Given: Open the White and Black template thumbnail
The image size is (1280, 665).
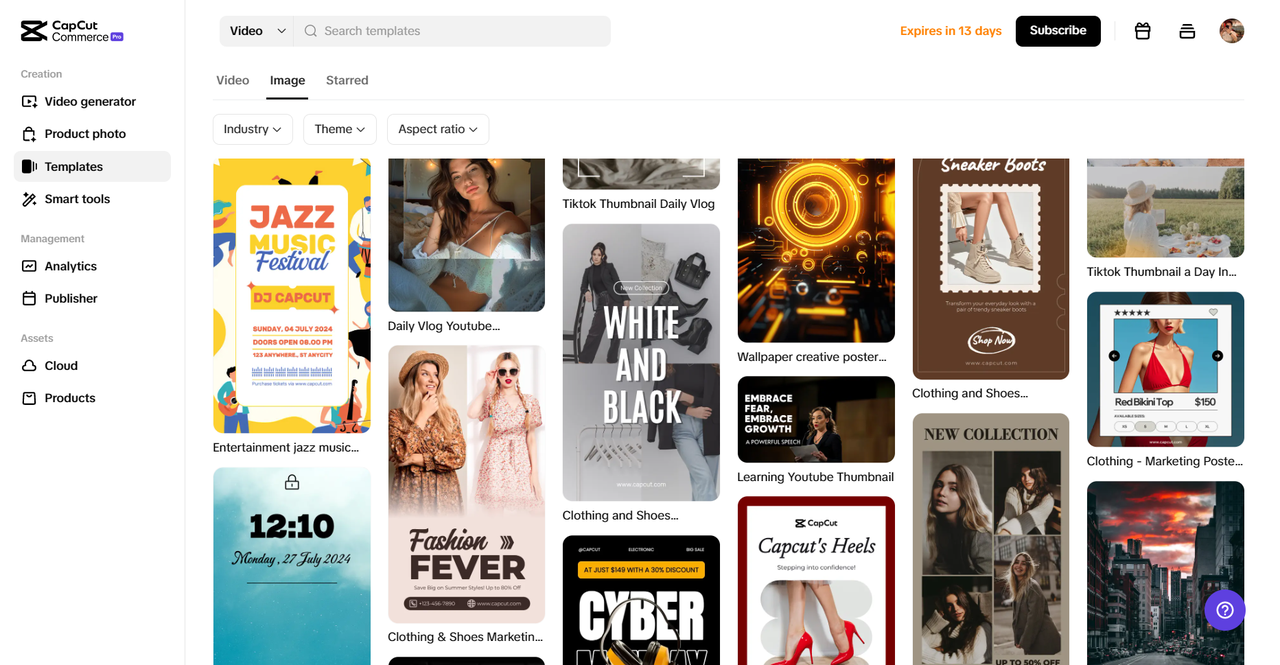Looking at the screenshot, I should coord(641,362).
